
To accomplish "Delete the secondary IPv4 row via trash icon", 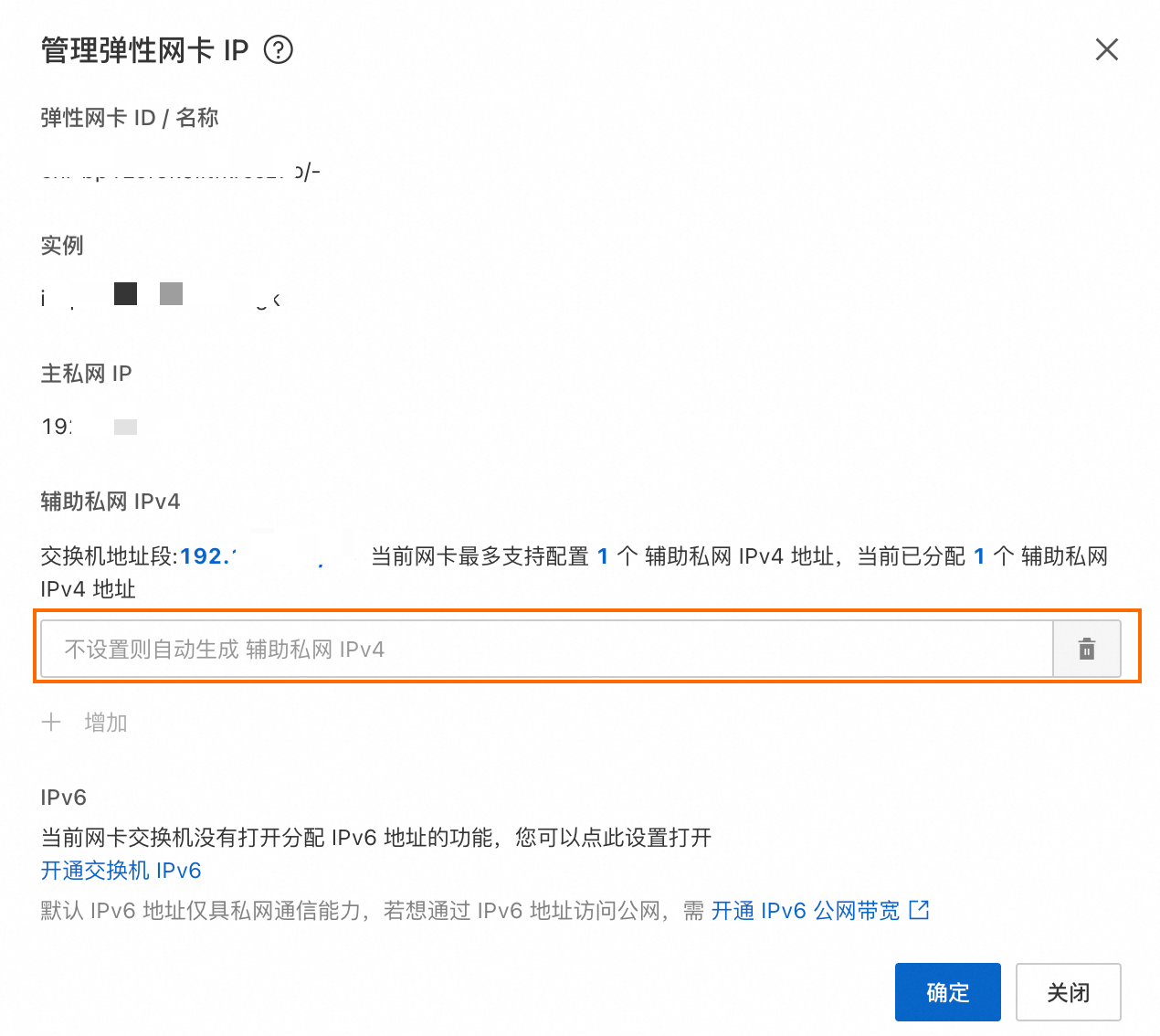I will [x=1087, y=650].
